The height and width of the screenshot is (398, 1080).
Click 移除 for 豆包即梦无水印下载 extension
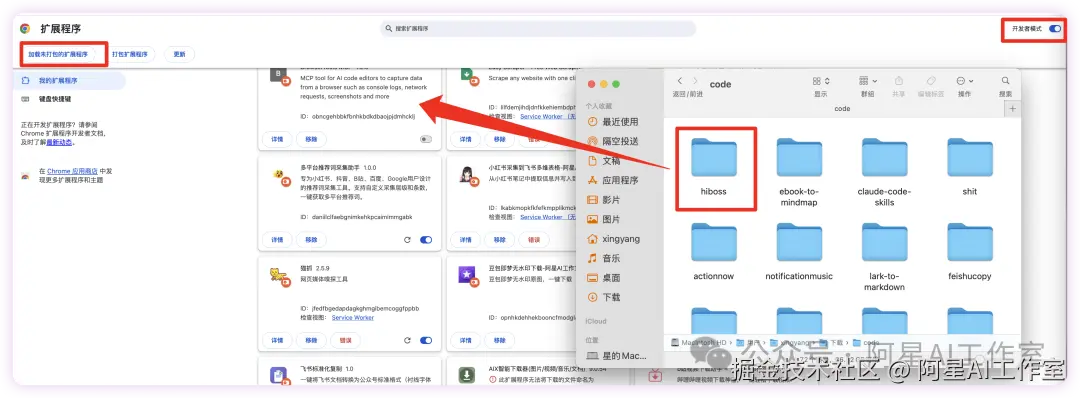click(x=499, y=340)
